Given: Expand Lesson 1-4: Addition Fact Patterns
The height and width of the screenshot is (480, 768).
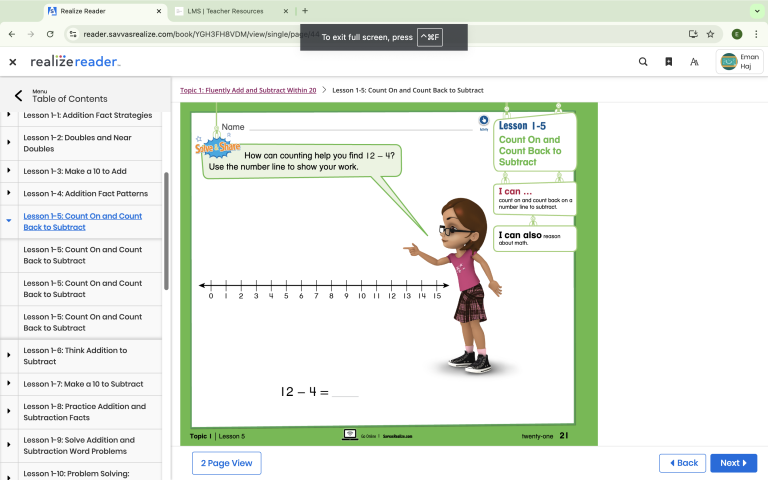Looking at the screenshot, I should [x=9, y=193].
